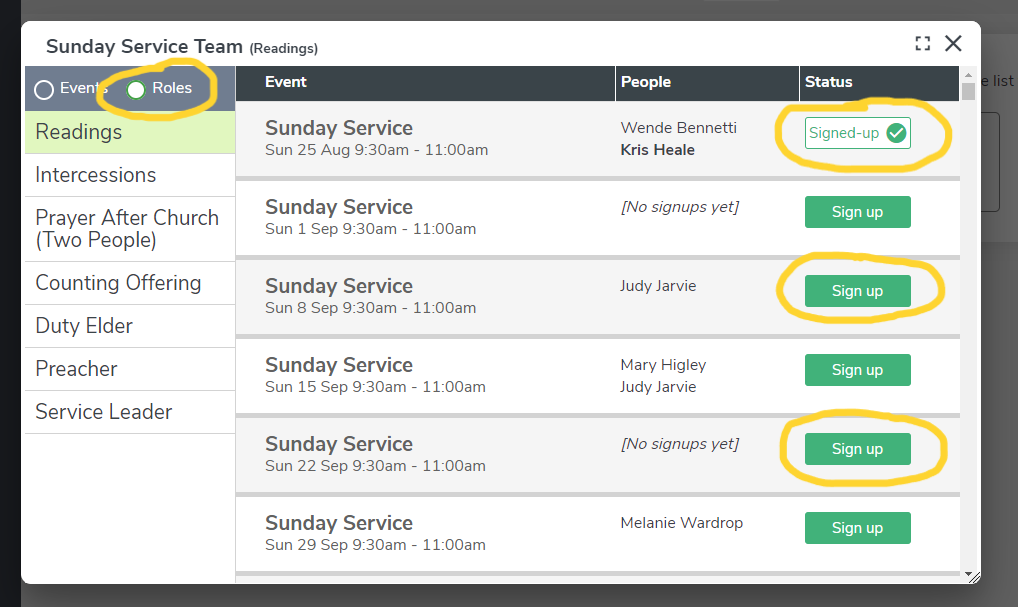Screen dimensions: 1018x607
Task: Select Prayer After Church role
Action: (x=129, y=229)
